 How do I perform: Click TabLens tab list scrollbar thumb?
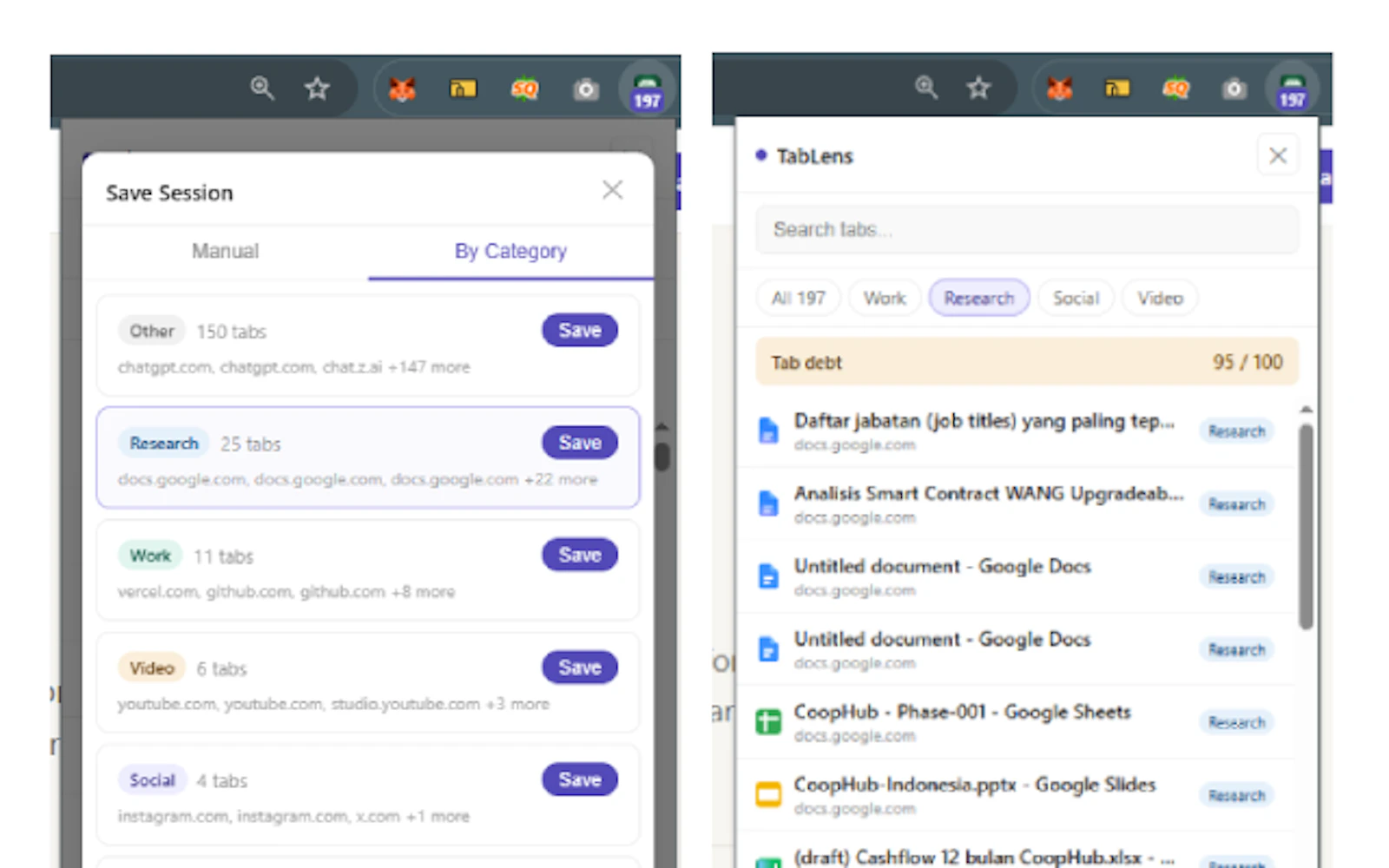point(1306,526)
